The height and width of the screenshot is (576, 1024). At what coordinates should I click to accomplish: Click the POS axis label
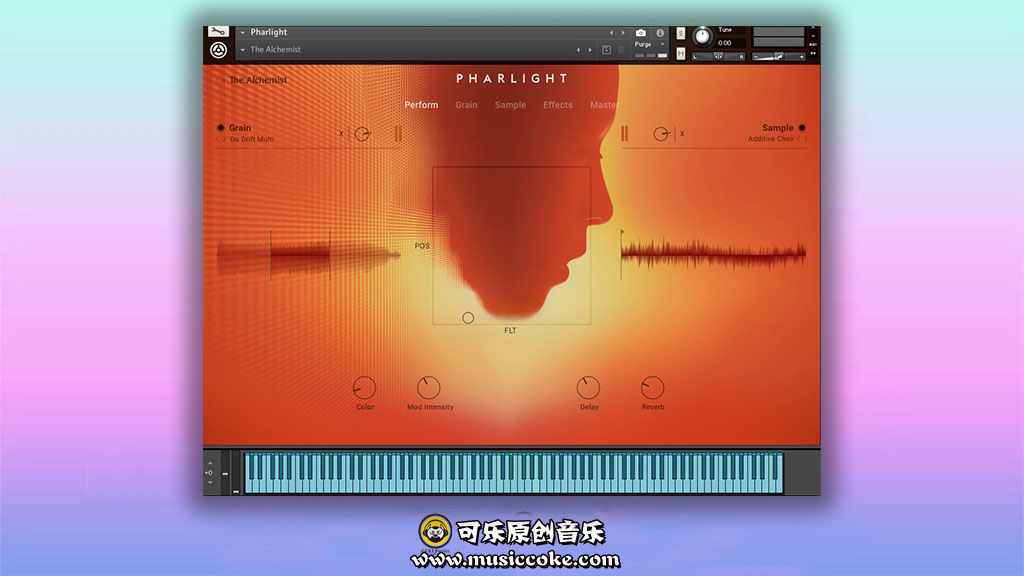coord(422,246)
